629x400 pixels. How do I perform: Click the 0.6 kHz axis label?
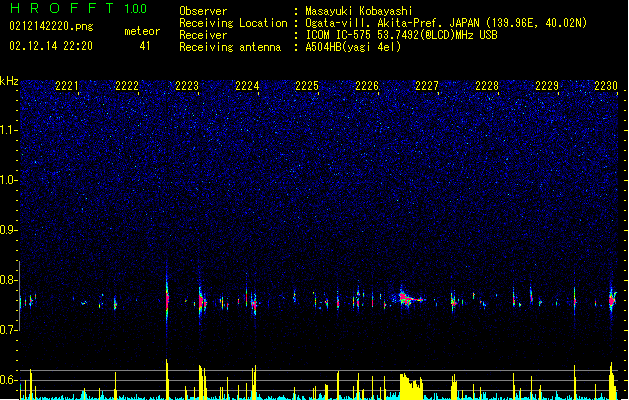coord(8,380)
